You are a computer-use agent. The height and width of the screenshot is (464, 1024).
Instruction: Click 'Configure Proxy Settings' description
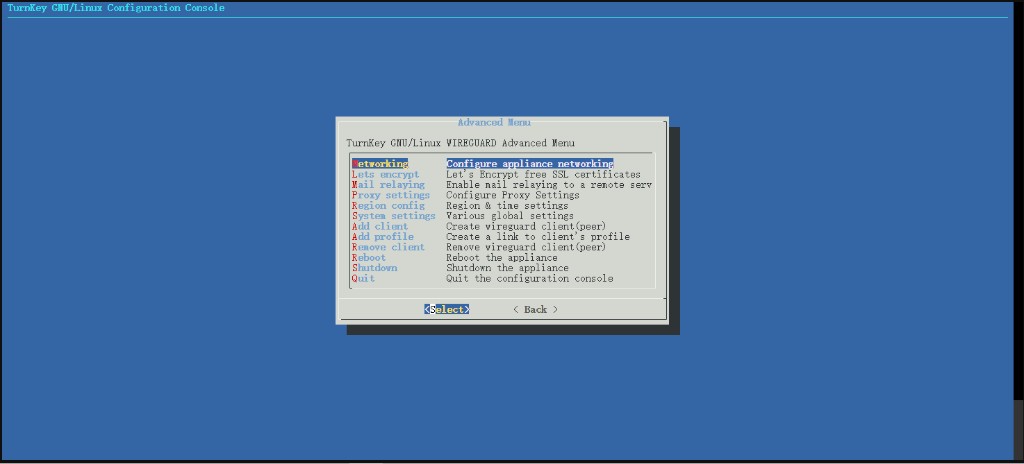[x=513, y=195]
